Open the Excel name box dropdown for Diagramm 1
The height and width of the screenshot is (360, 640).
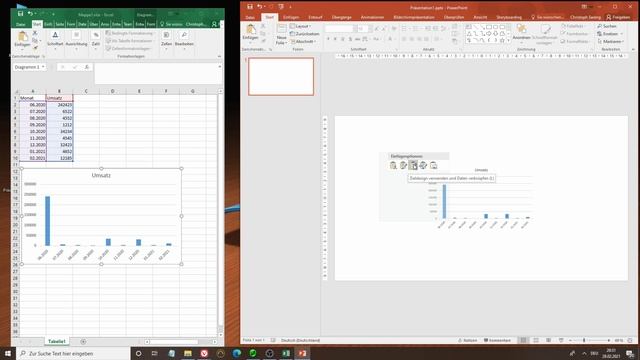[43, 67]
